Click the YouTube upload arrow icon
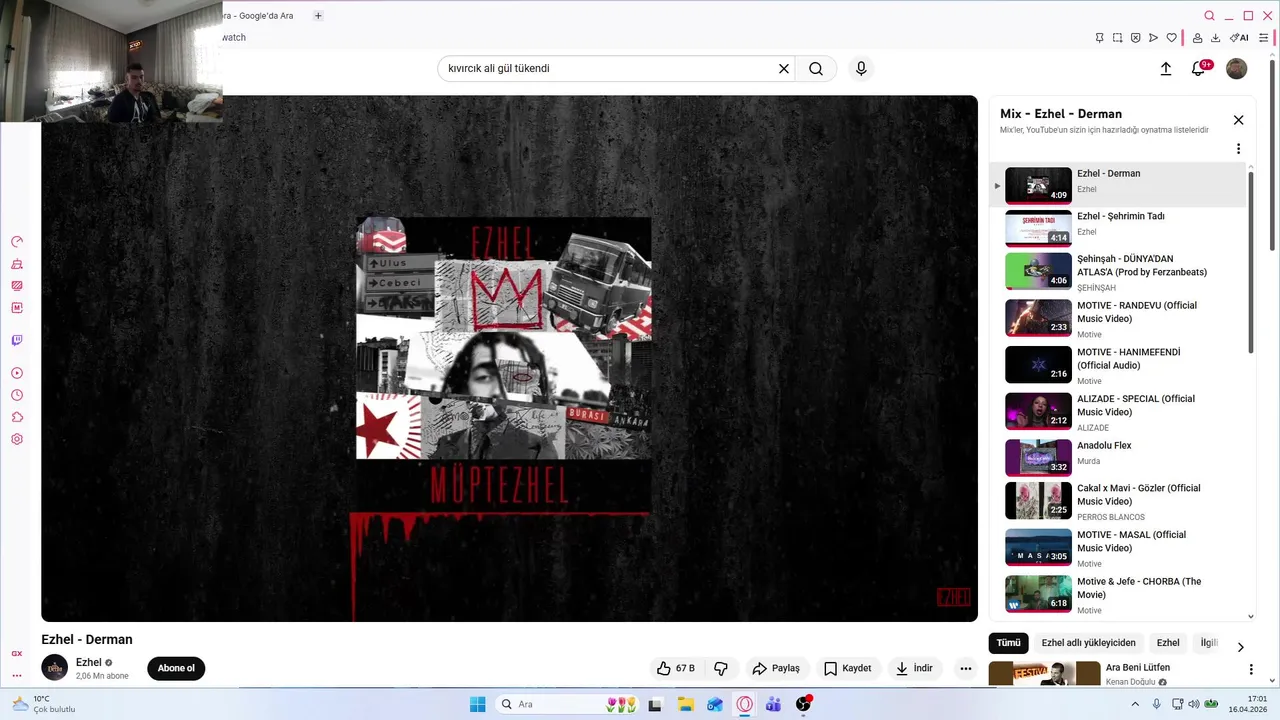This screenshot has height=720, width=1280. [1166, 69]
